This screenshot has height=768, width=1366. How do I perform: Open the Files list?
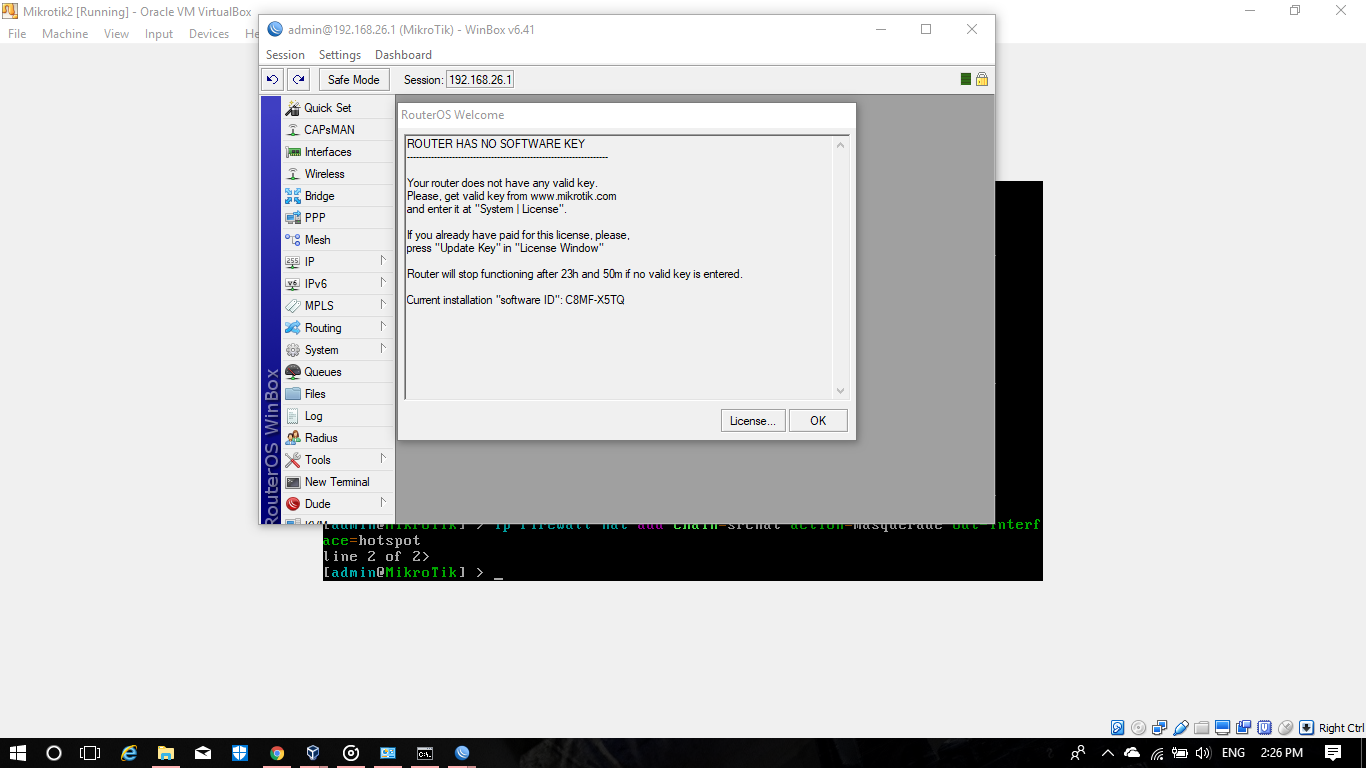338,394
